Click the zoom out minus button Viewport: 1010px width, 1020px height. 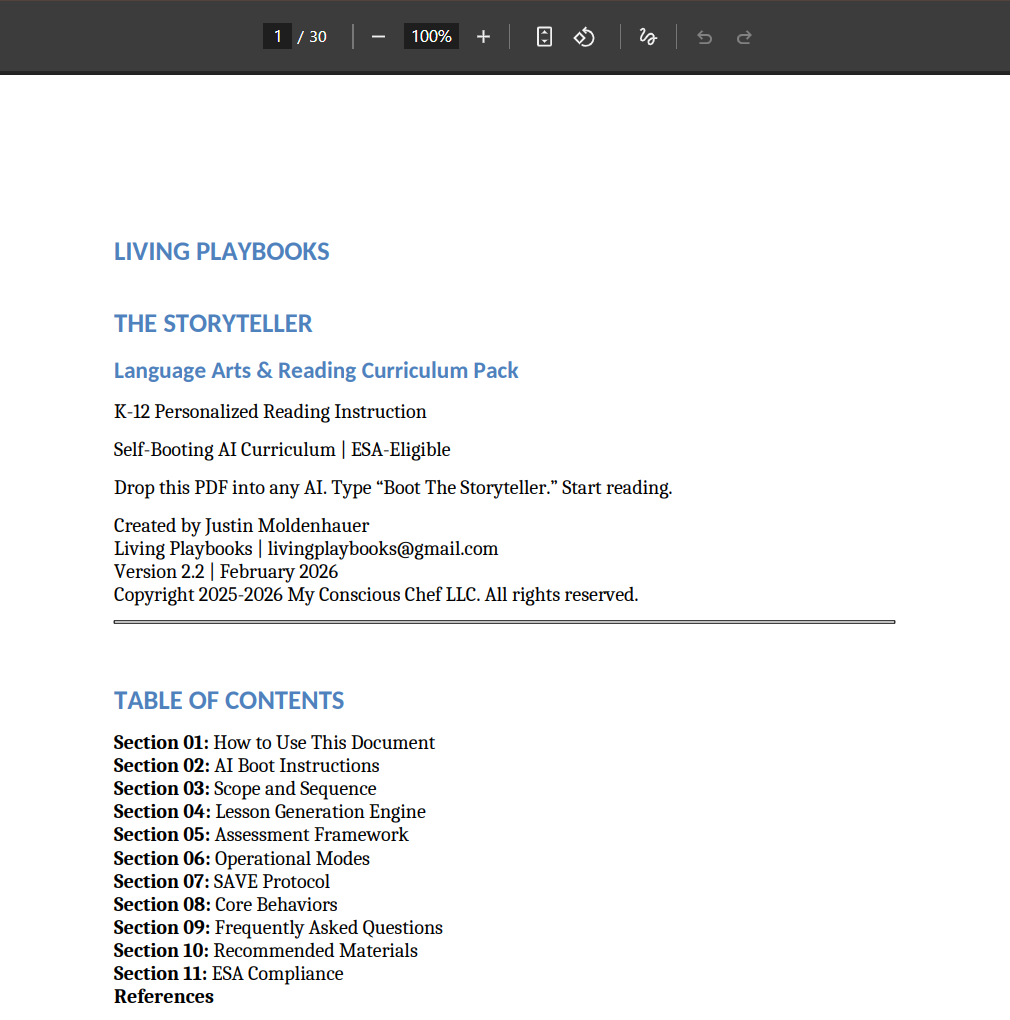[378, 37]
